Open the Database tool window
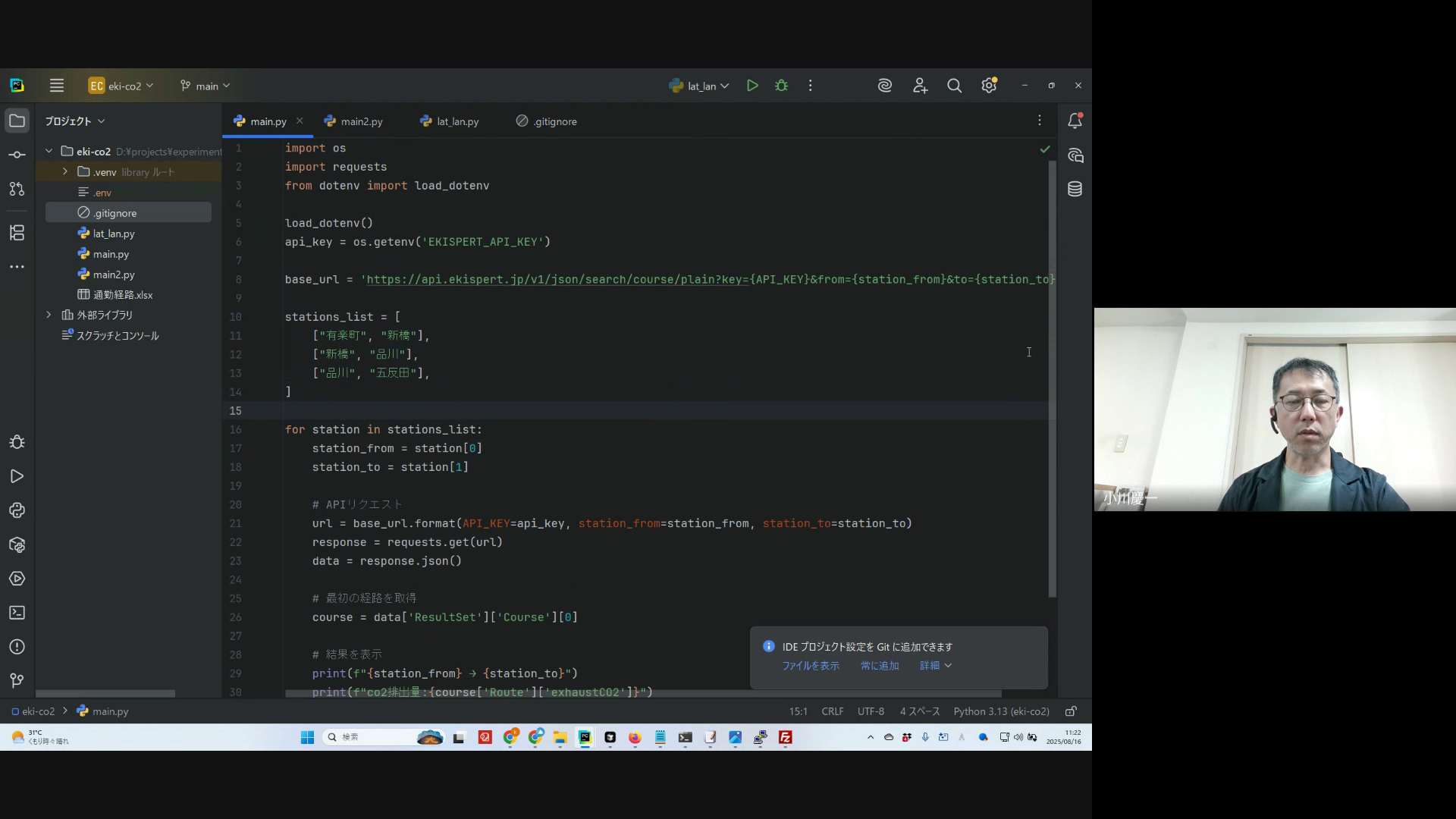Image resolution: width=1456 pixels, height=819 pixels. [x=1075, y=189]
